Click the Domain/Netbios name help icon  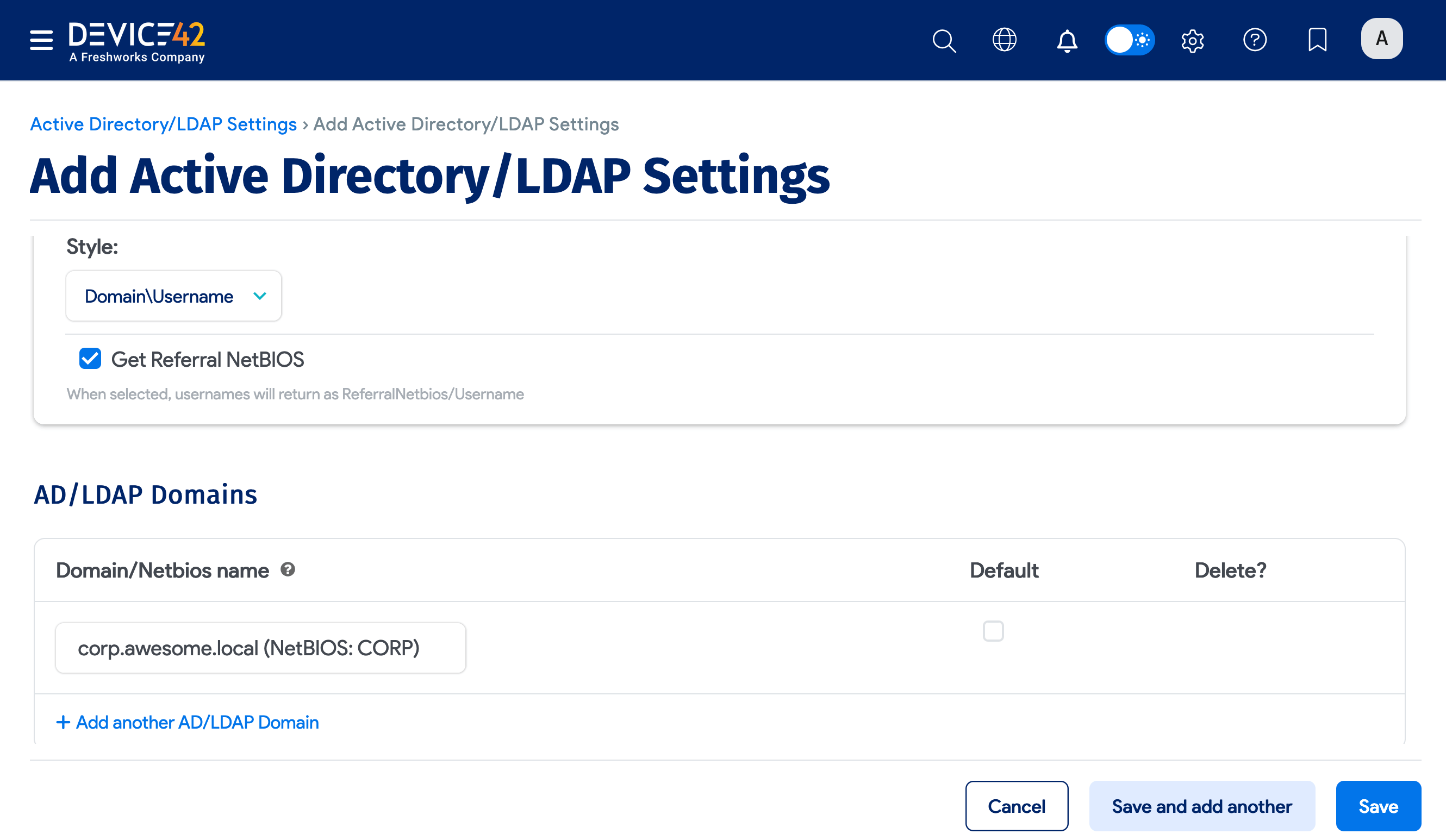tap(288, 569)
